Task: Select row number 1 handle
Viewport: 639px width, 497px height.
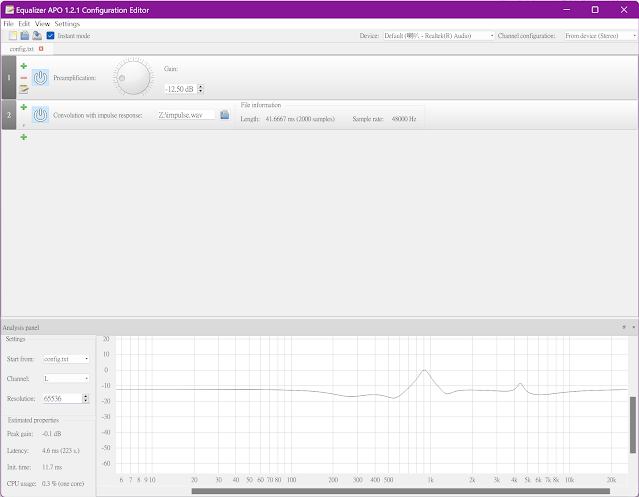Action: click(x=9, y=77)
